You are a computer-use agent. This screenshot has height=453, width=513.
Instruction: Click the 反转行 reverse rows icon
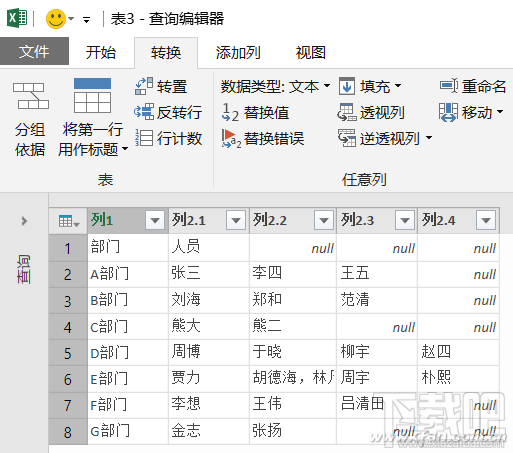(144, 112)
